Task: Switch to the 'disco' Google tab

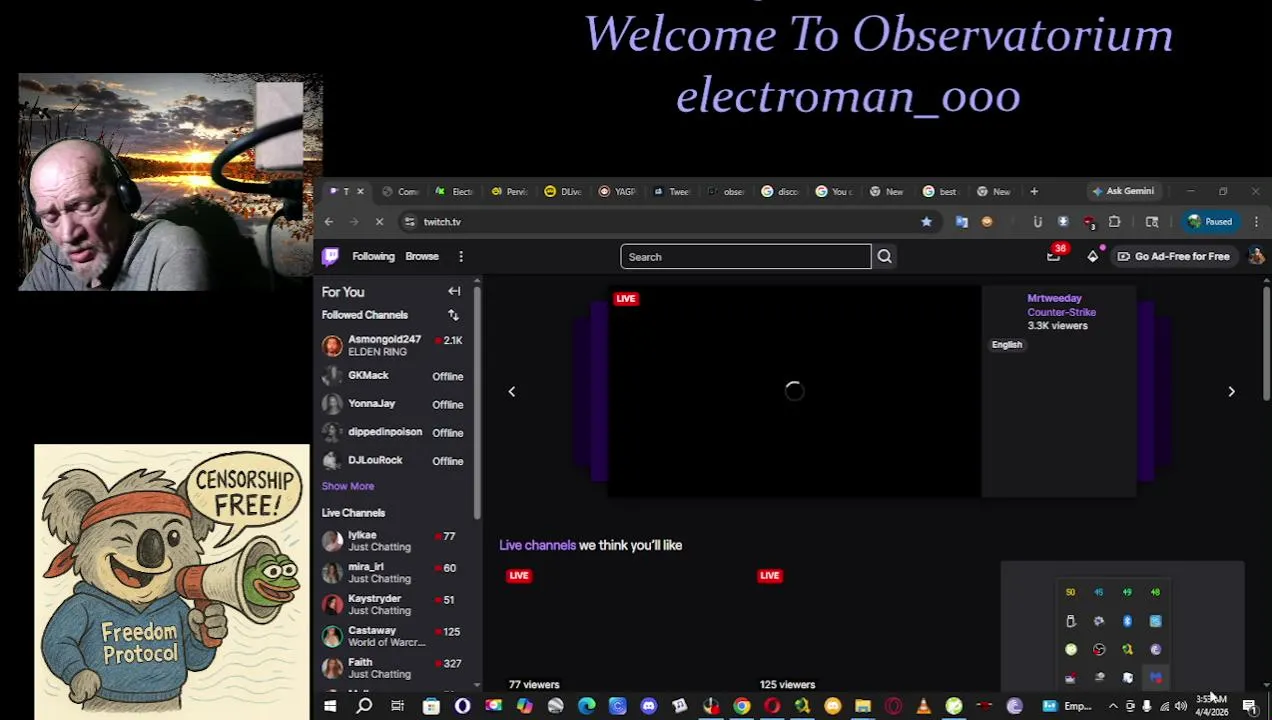Action: click(779, 191)
